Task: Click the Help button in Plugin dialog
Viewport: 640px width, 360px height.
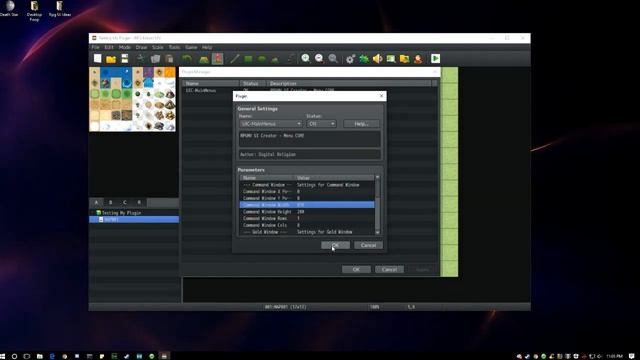Action: pyautogui.click(x=361, y=124)
